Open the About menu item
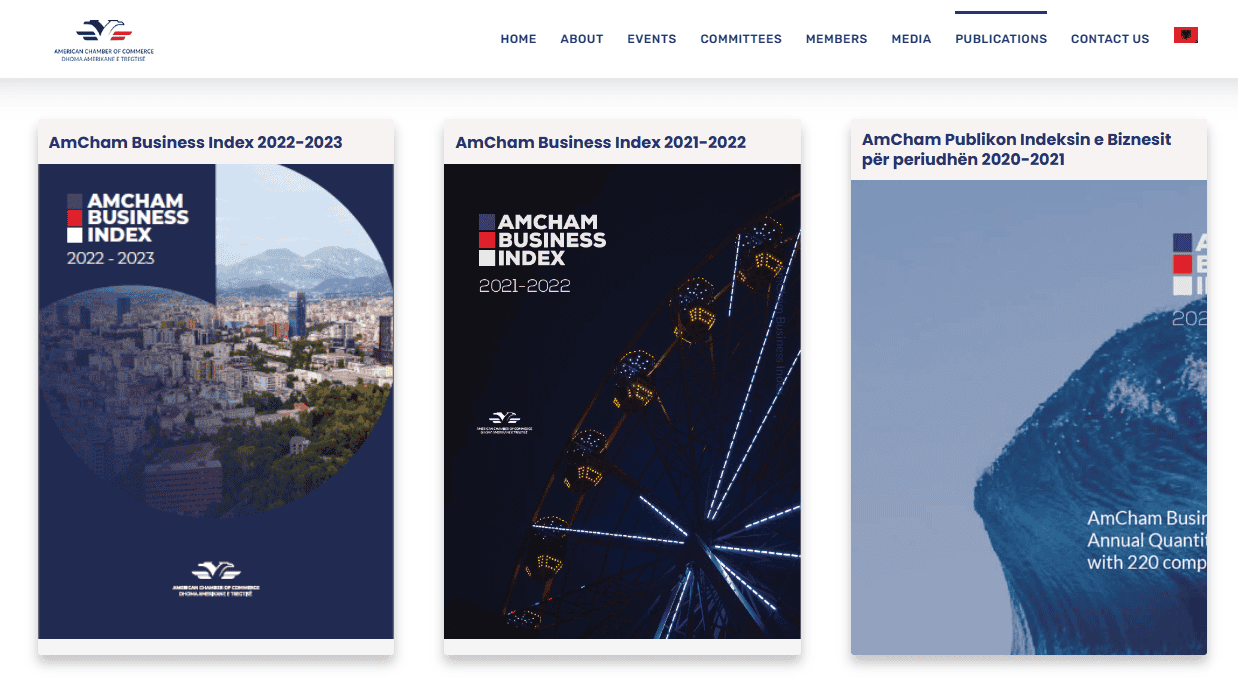 tap(582, 39)
